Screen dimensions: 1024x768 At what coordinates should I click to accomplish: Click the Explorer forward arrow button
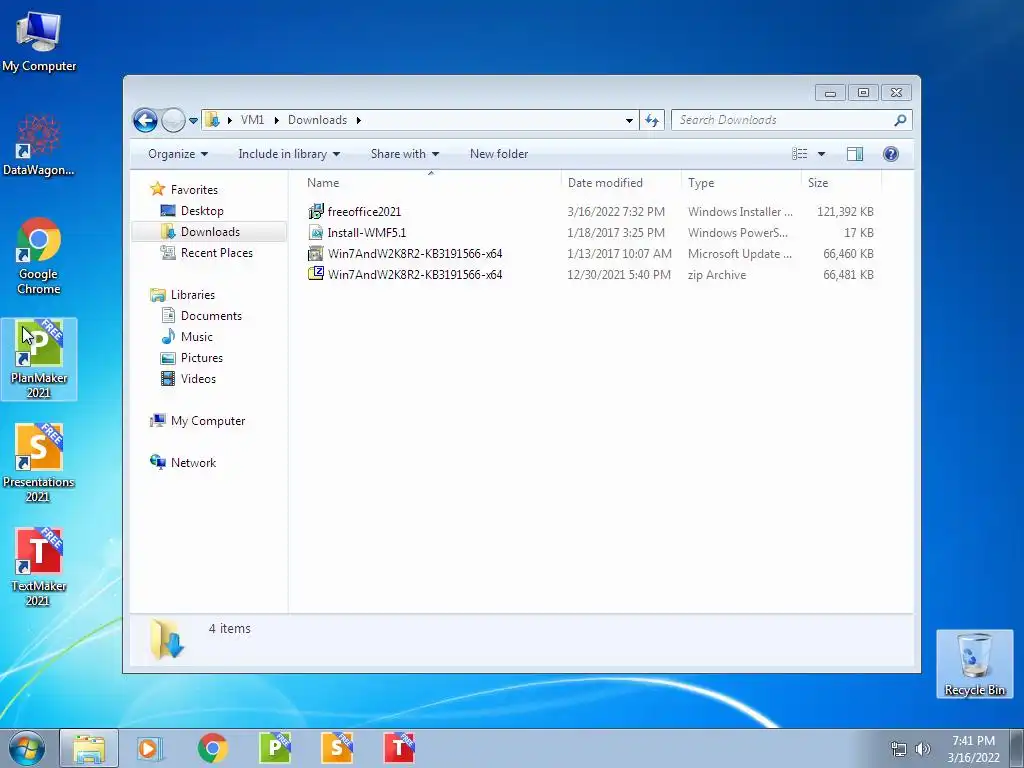pyautogui.click(x=173, y=120)
